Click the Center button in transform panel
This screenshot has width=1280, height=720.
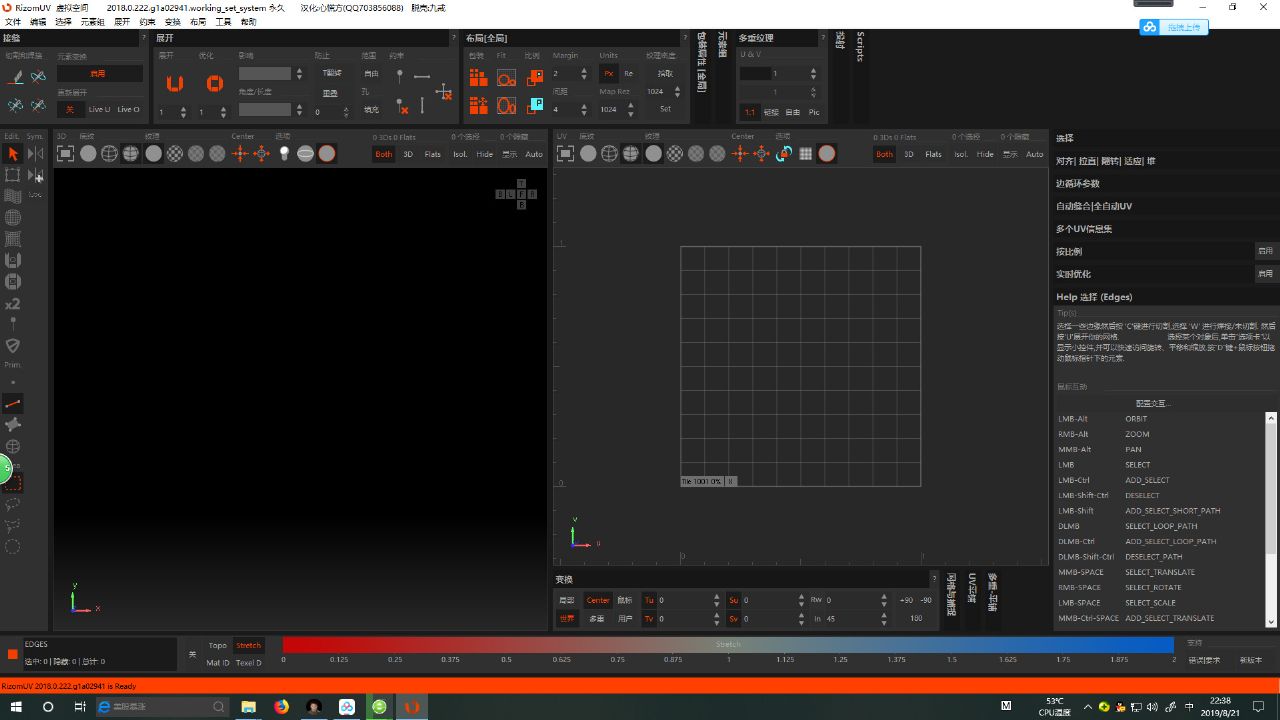point(598,600)
